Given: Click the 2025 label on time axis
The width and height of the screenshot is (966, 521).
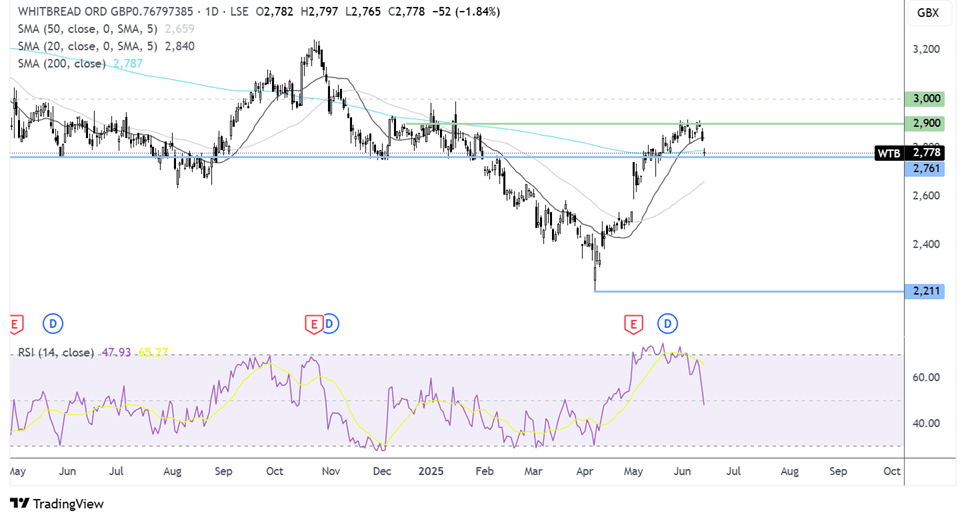Looking at the screenshot, I should pos(431,471).
